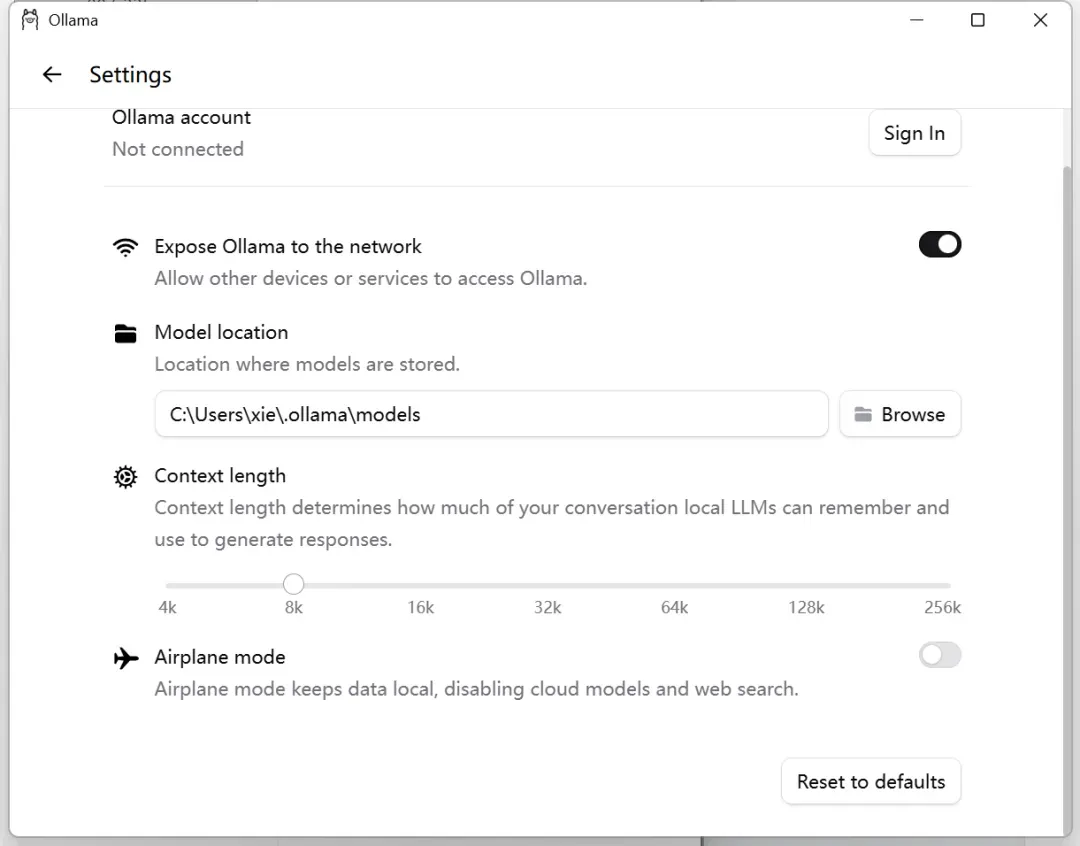1080x846 pixels.
Task: Click the 'Ollama account' heading
Action: [x=181, y=118]
